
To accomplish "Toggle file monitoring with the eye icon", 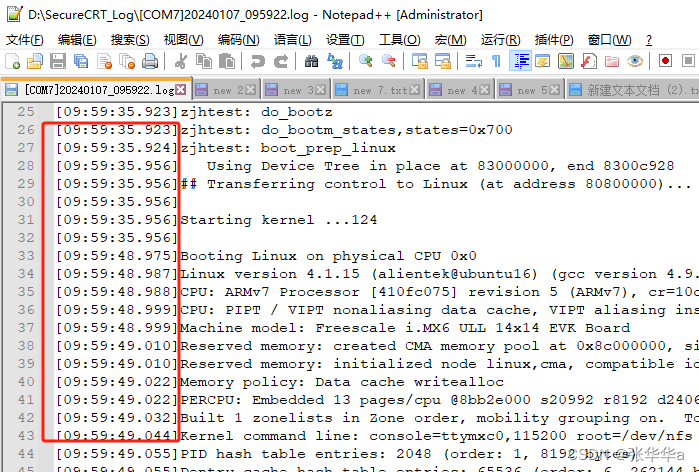I will pos(635,61).
